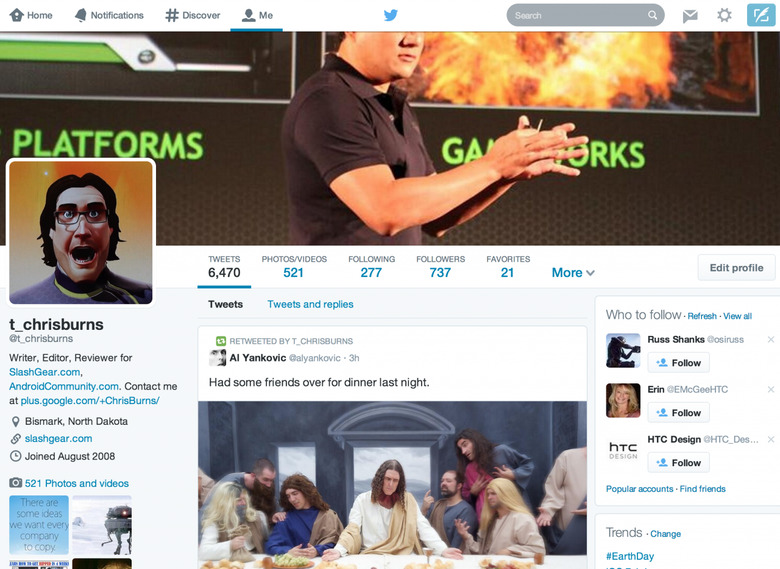The image size is (780, 569).
Task: Expand the More dropdown
Action: (573, 273)
